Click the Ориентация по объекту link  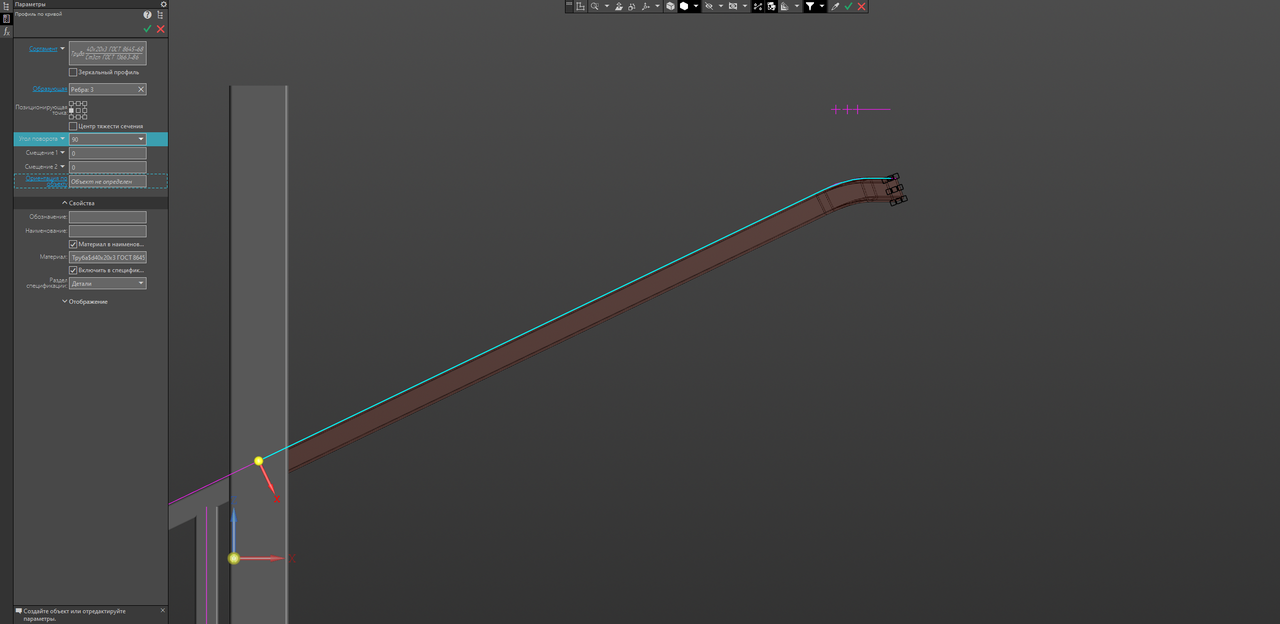click(47, 181)
